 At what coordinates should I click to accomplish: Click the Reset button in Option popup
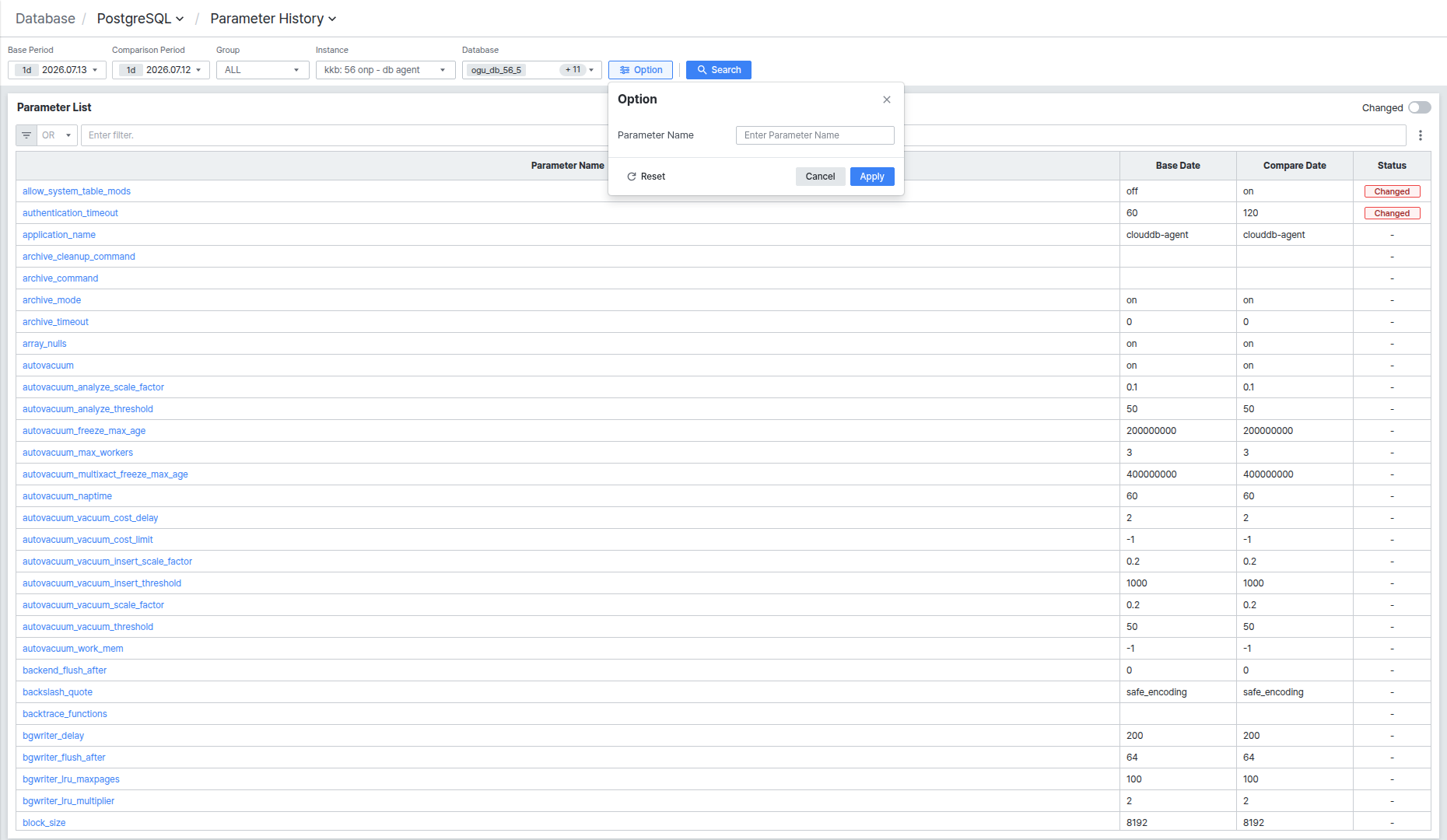tap(646, 177)
